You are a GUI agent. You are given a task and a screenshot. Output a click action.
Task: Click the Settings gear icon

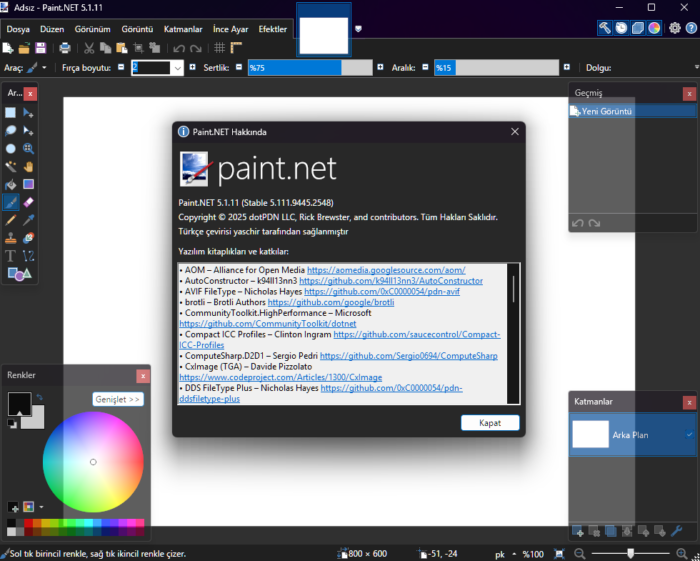tap(675, 28)
